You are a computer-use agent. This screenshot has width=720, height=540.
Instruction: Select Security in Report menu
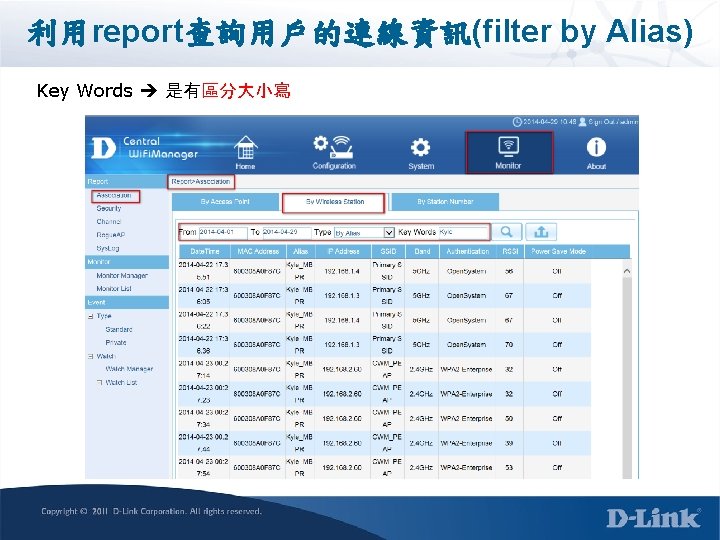[109, 208]
